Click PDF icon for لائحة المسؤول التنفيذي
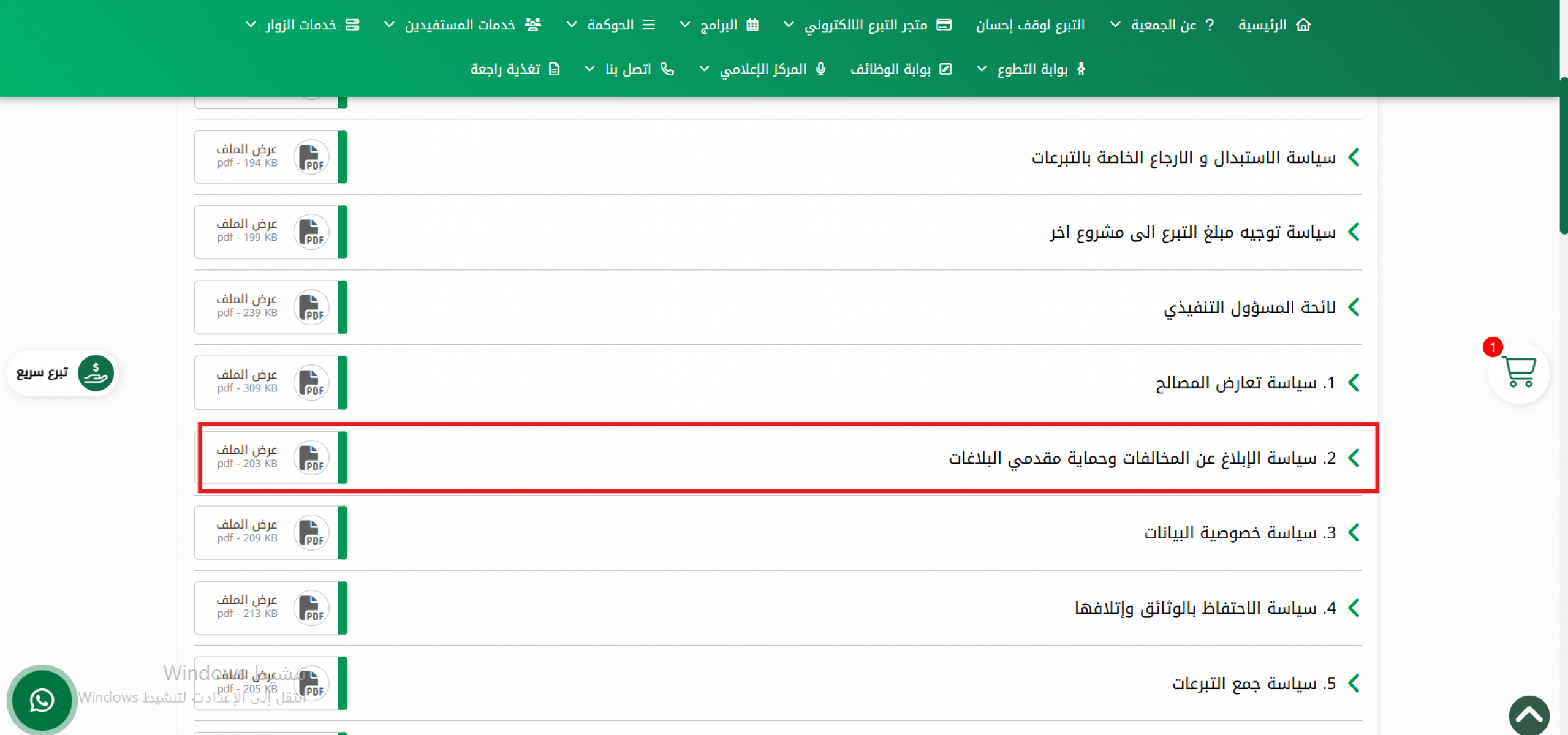This screenshot has height=735, width=1568. click(311, 307)
